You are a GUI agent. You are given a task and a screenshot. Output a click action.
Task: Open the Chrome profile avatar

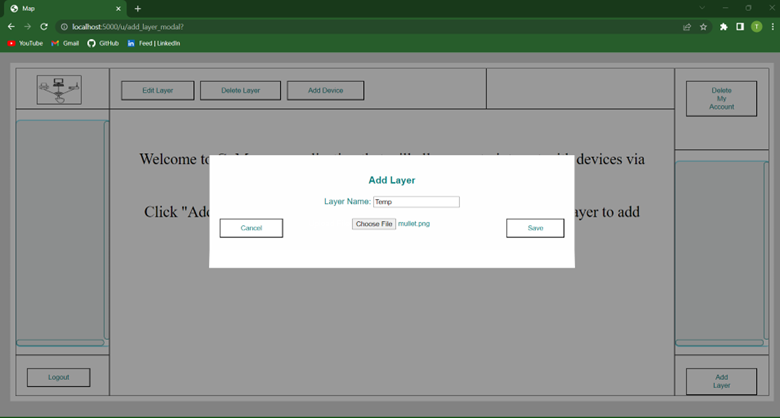(757, 27)
